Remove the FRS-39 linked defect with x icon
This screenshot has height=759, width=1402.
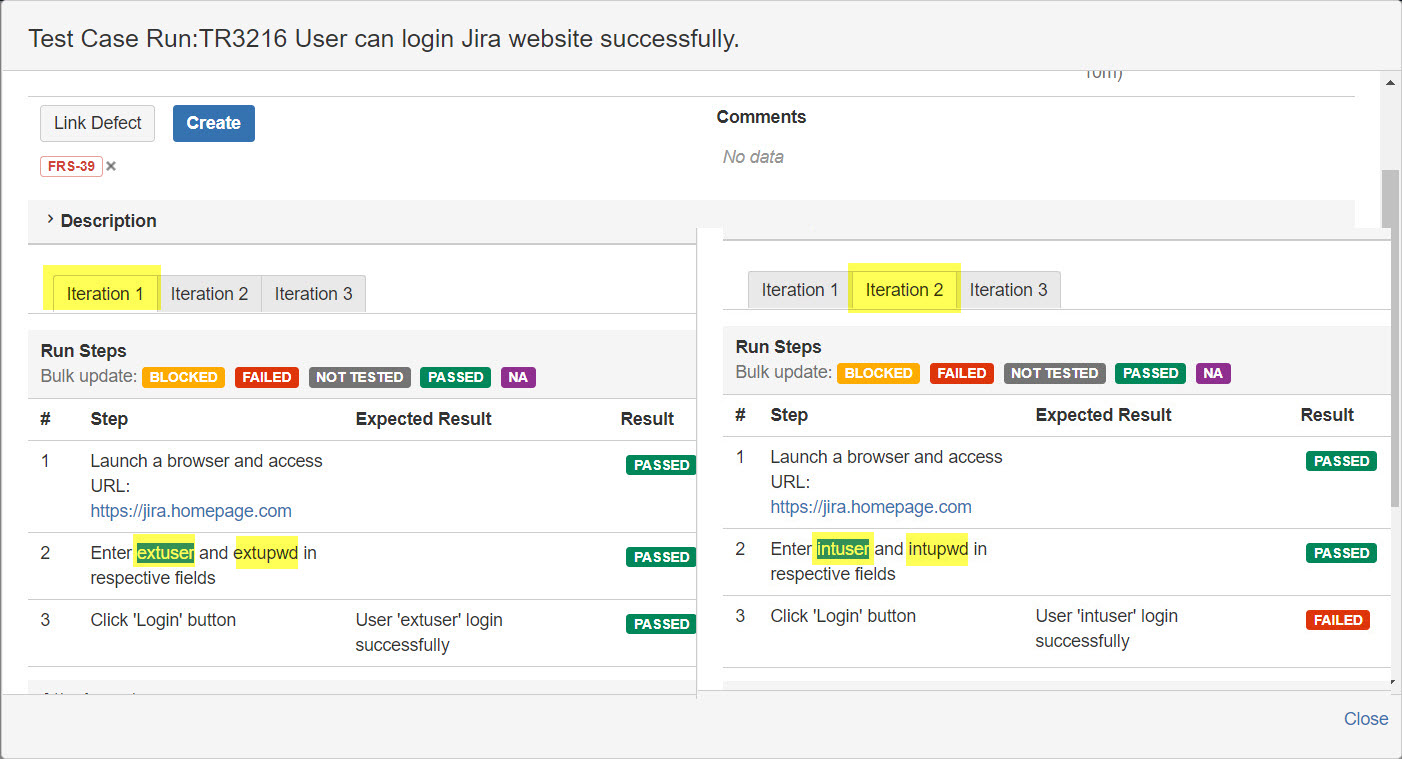coord(111,167)
